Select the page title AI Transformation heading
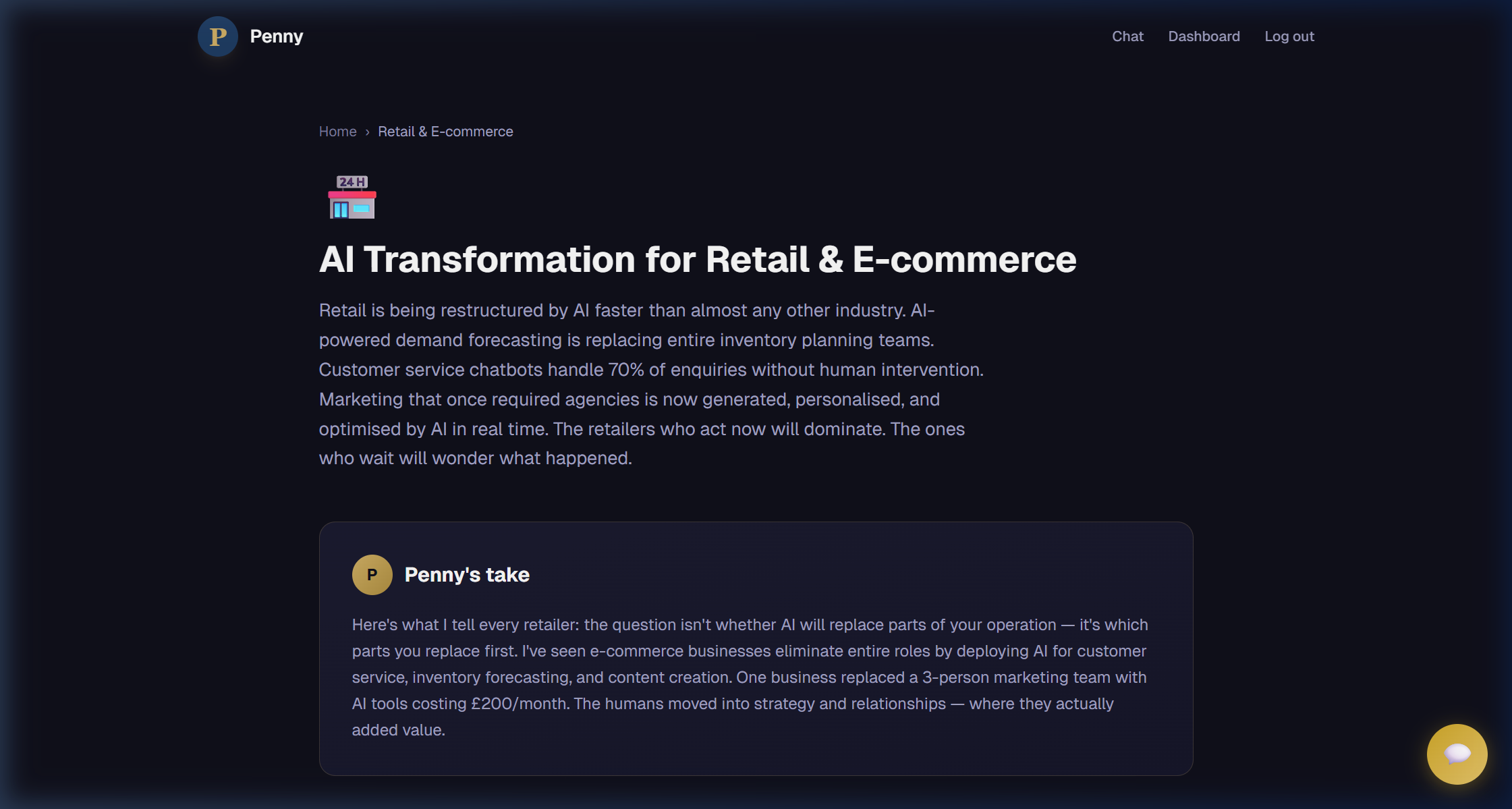 point(698,258)
